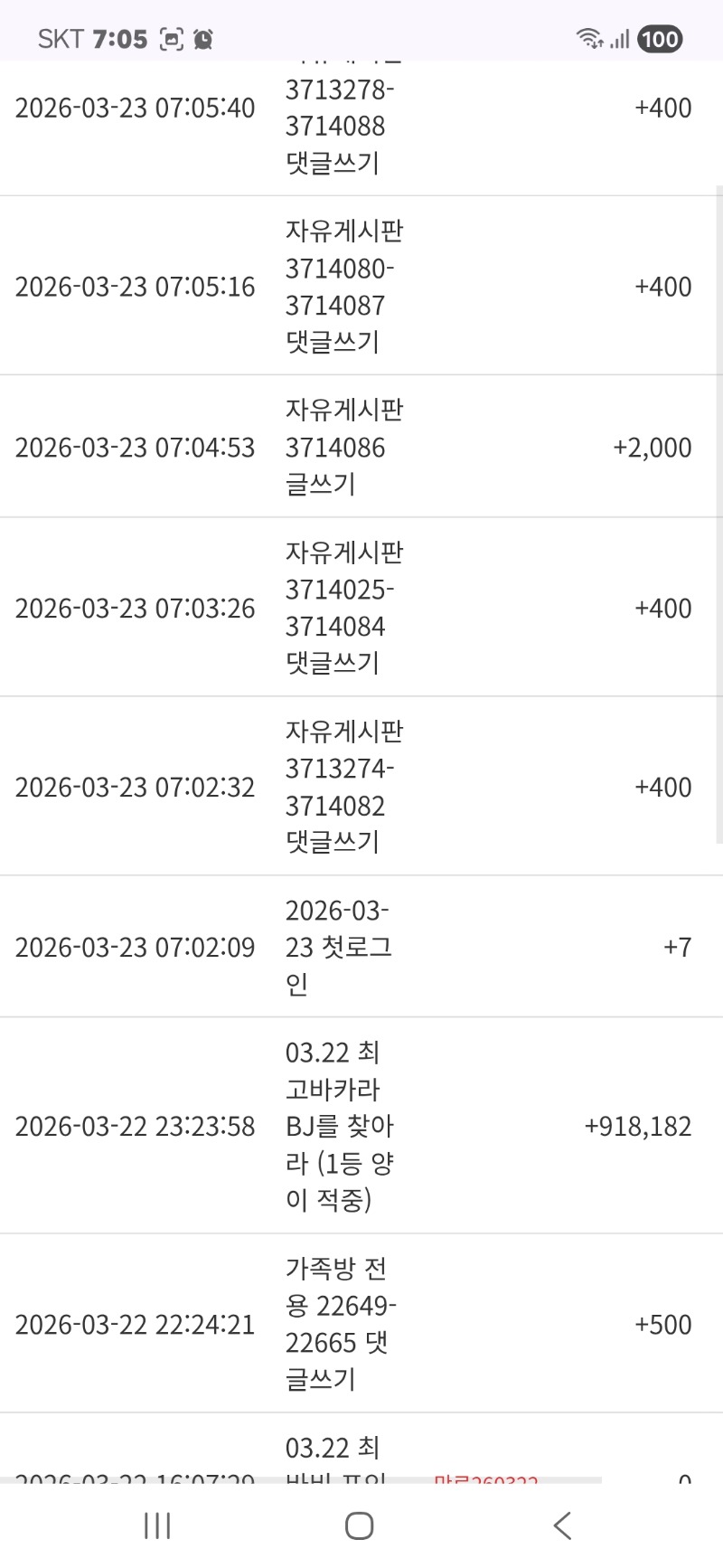Select the +7 first login points
The image size is (723, 1568).
point(677,947)
